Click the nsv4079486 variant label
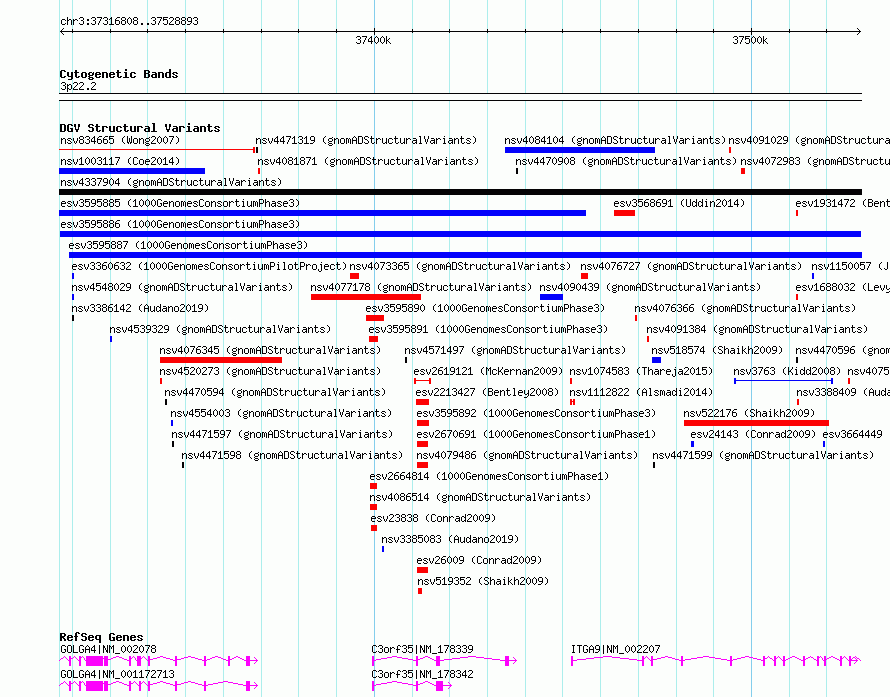Image resolution: width=890 pixels, height=697 pixels. click(527, 455)
